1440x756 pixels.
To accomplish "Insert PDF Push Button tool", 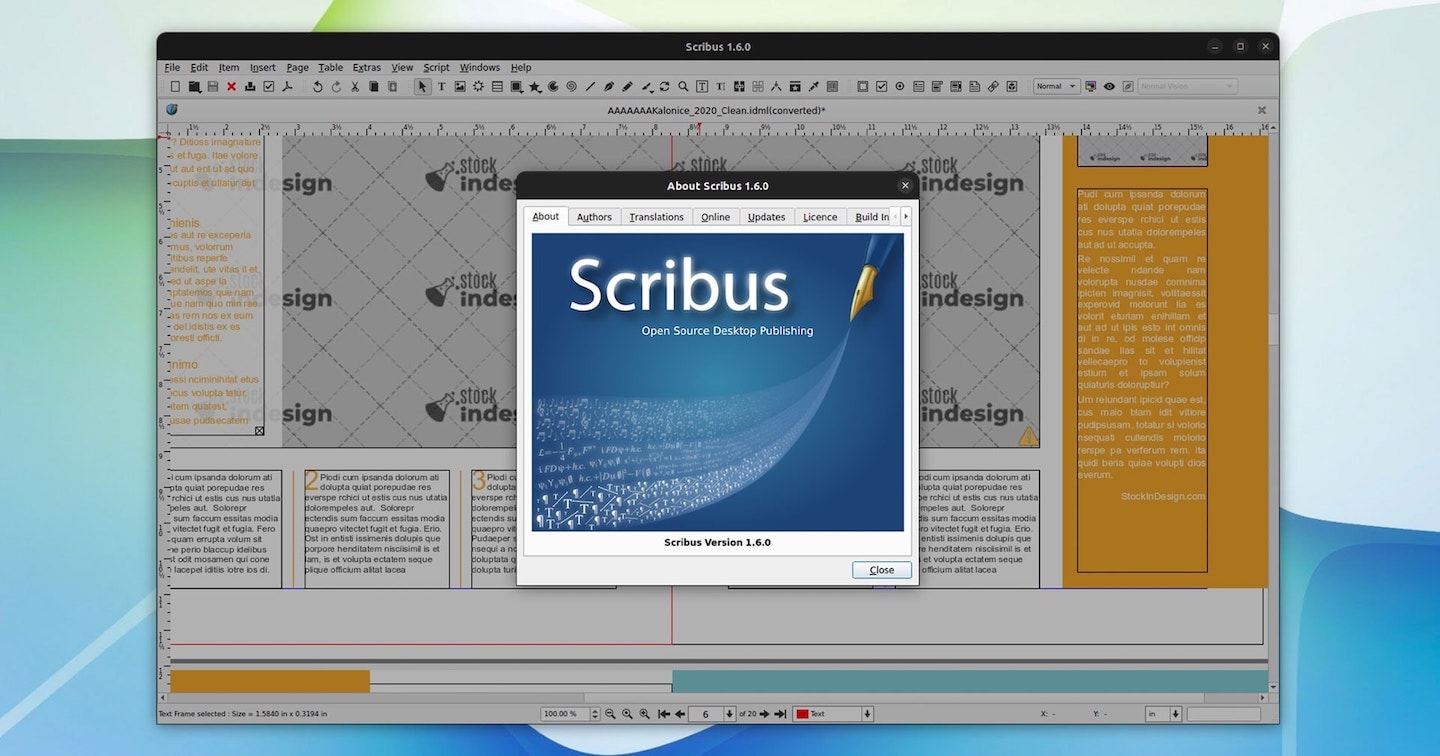I will click(x=862, y=87).
